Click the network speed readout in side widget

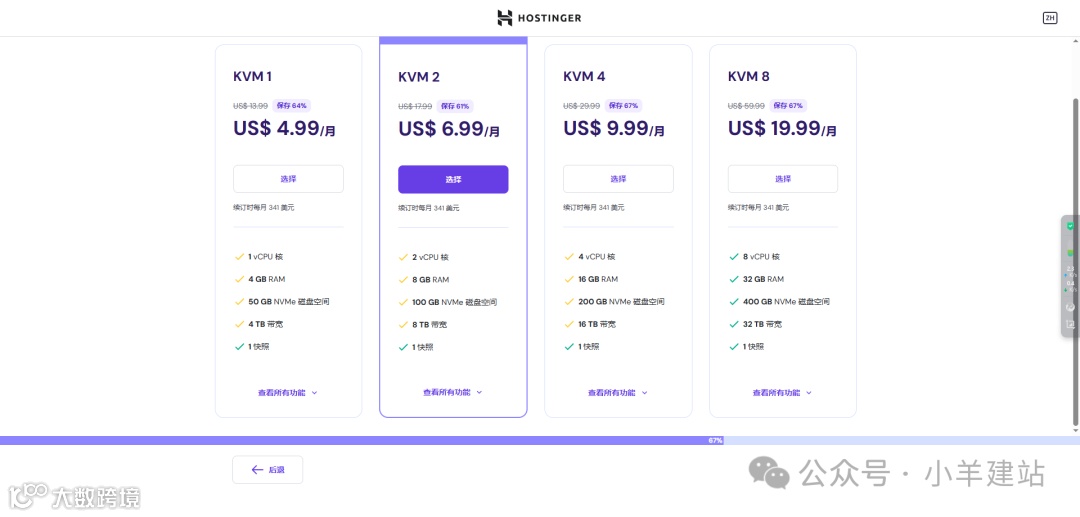[1070, 279]
